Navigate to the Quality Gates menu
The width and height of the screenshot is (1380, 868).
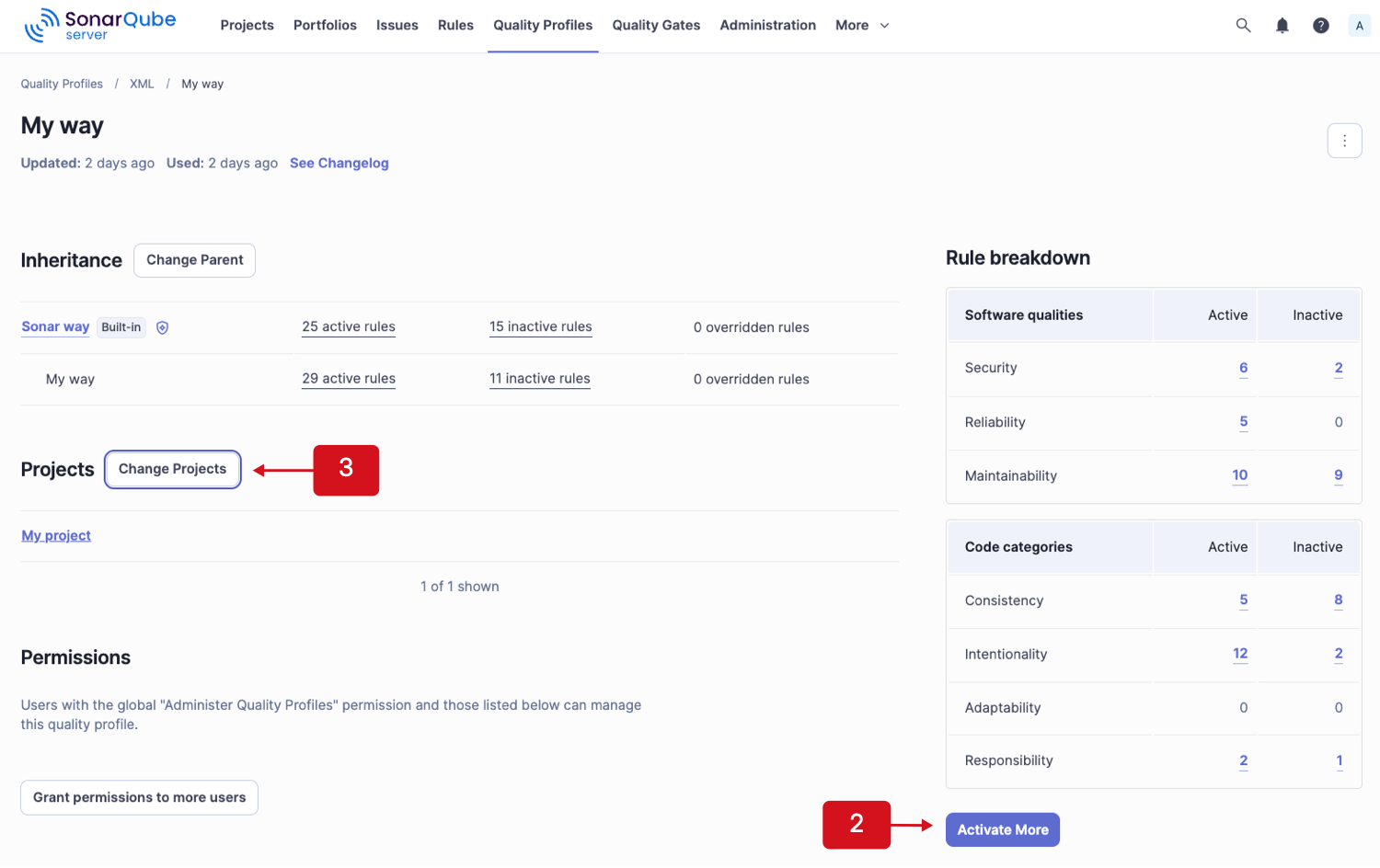[x=655, y=25]
